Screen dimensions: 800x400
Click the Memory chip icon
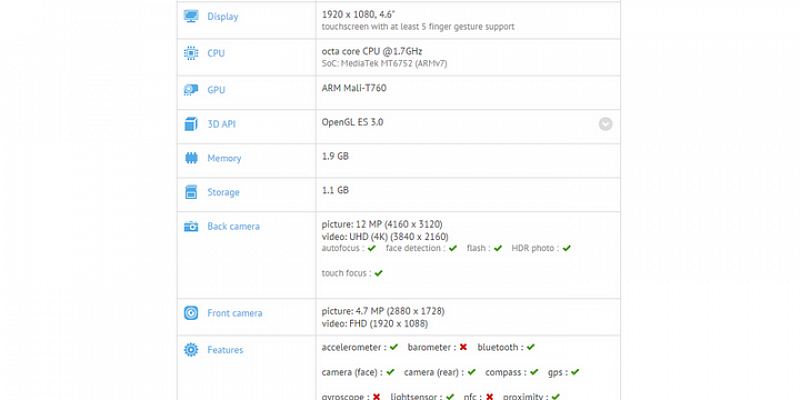pyautogui.click(x=190, y=158)
